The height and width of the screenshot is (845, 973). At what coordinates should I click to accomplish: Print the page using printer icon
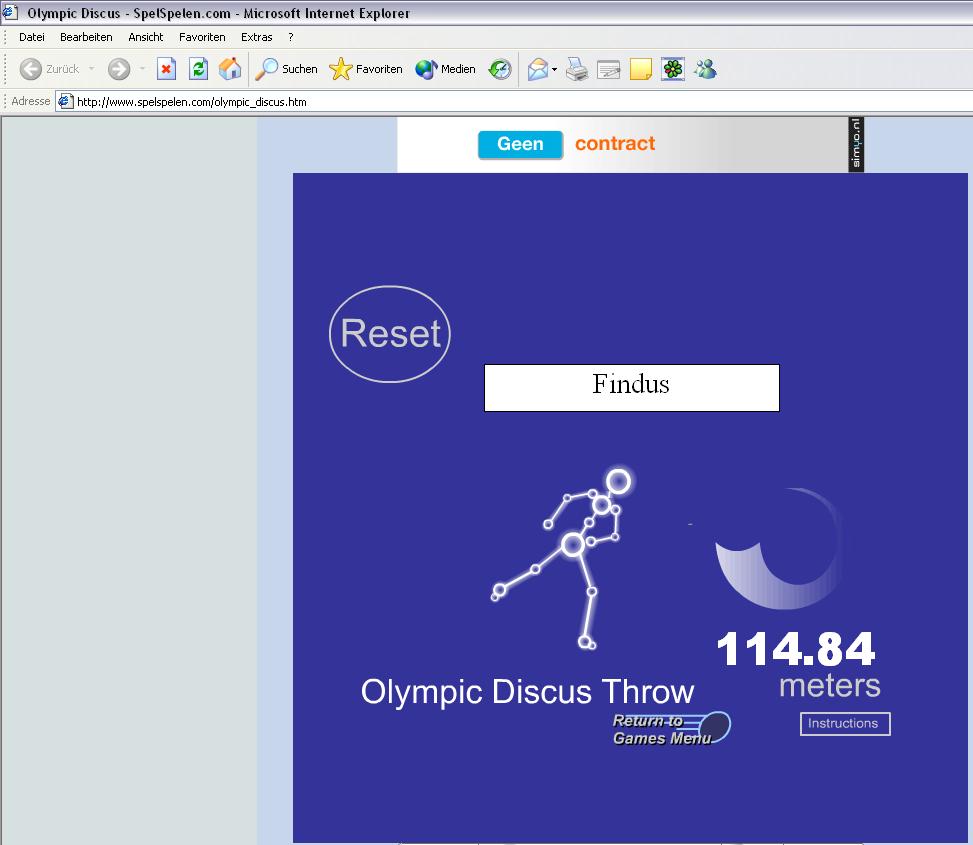click(577, 69)
